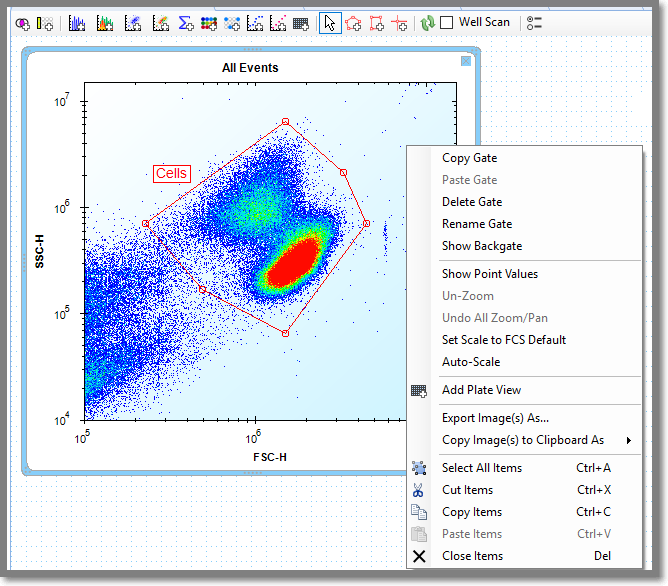
Task: Close the All Events plot with corner button
Action: (x=466, y=62)
